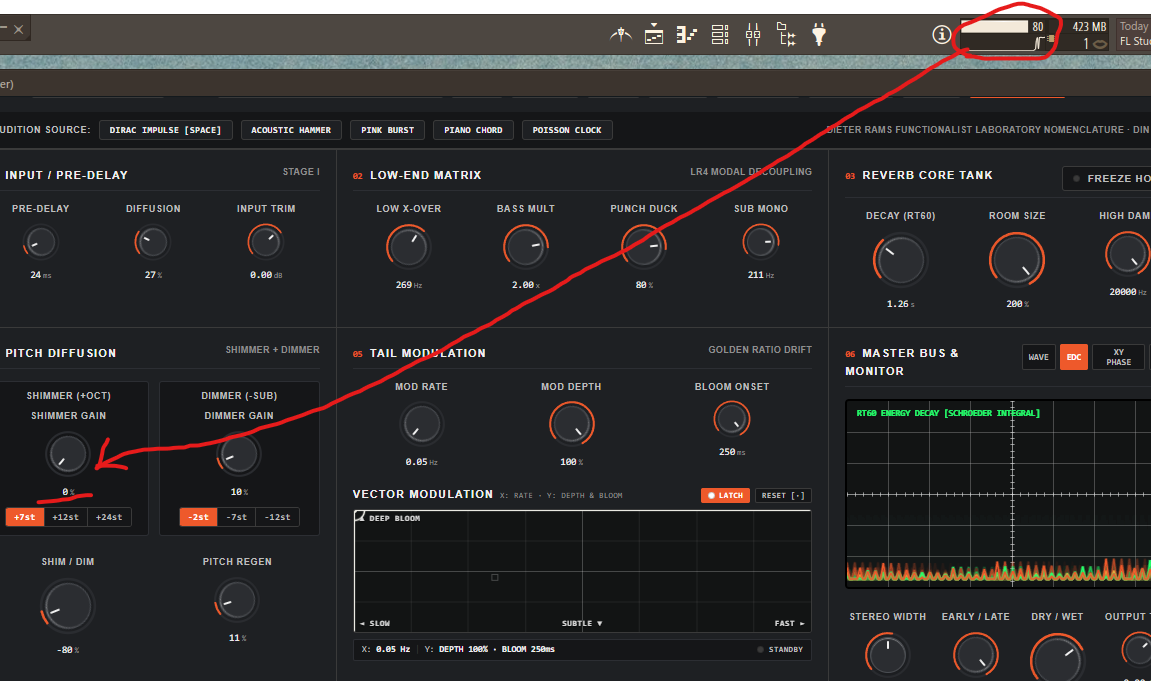Click the info circle icon

(x=942, y=34)
